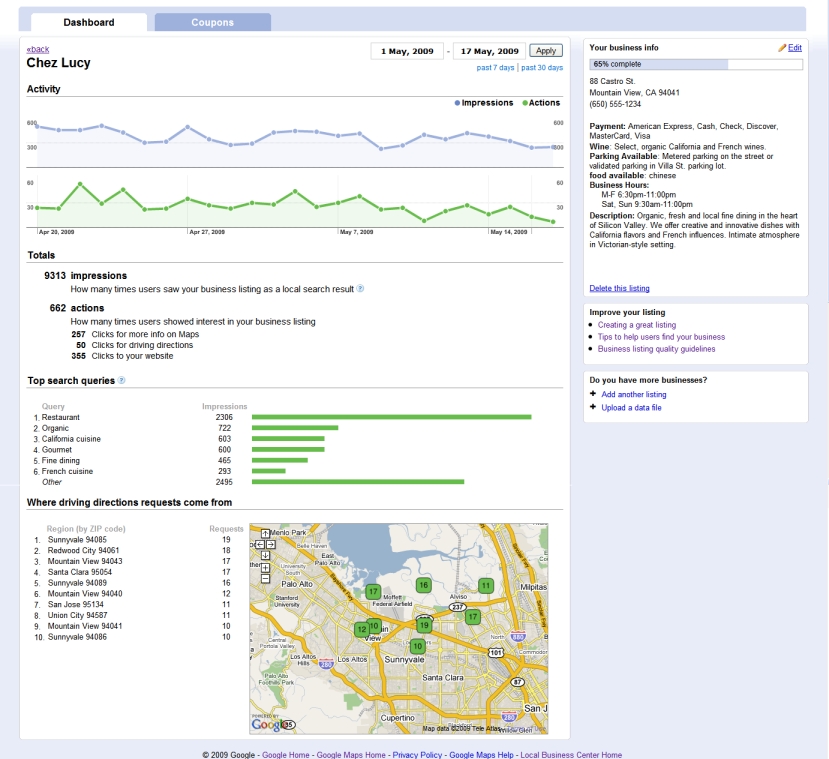Open Local Business Center Home footer link
The height and width of the screenshot is (759, 829).
pos(571,755)
